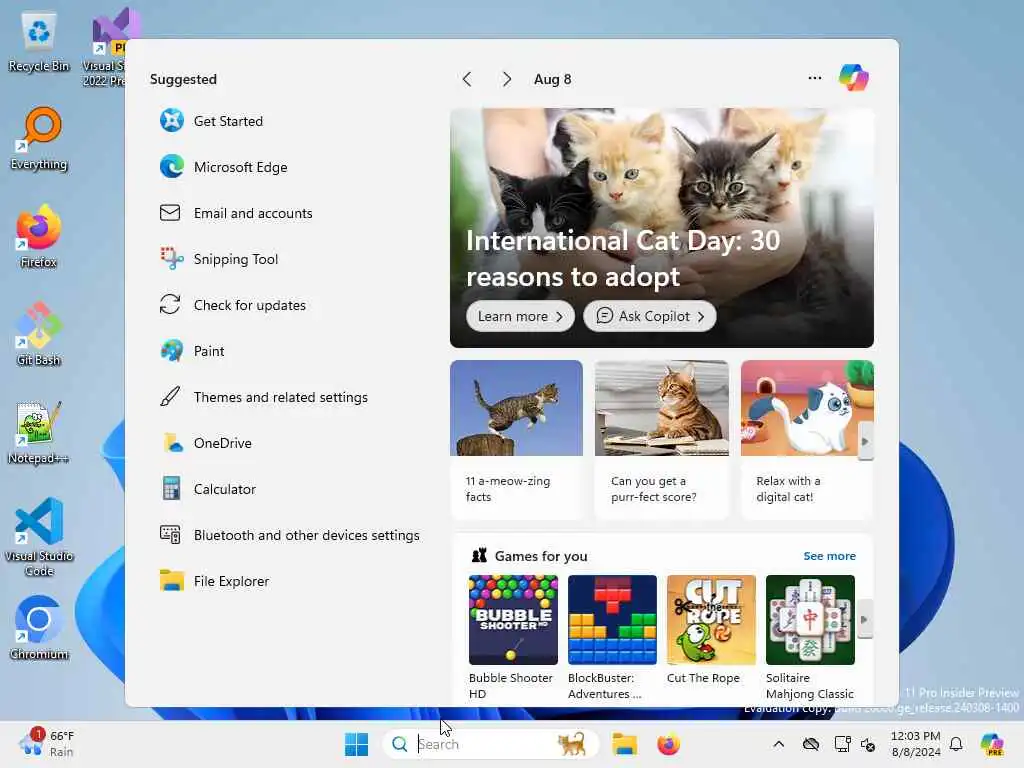Click Ask Copilot on Cat Day banner

(x=650, y=316)
